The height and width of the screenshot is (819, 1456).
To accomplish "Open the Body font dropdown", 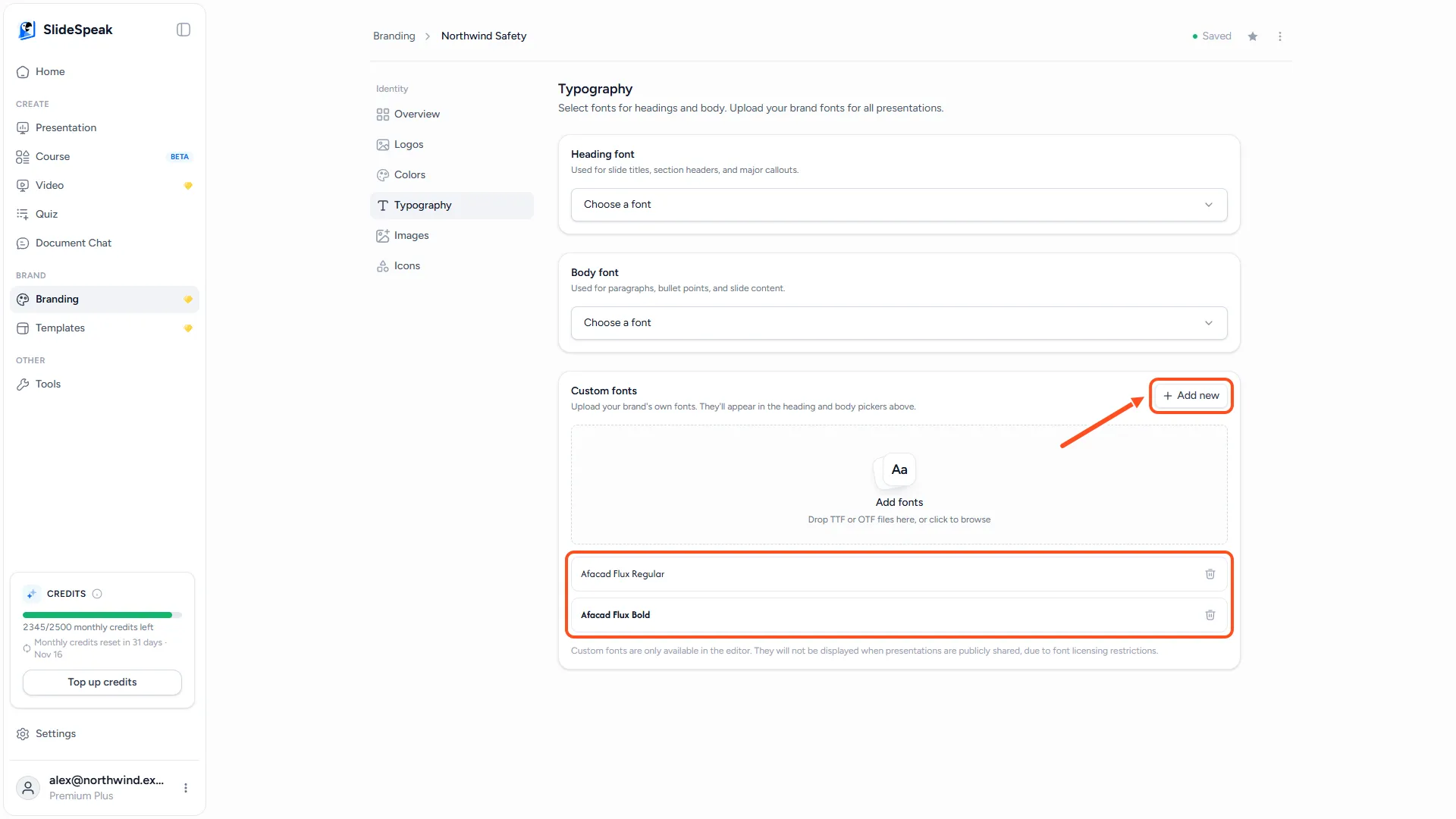I will tap(899, 323).
